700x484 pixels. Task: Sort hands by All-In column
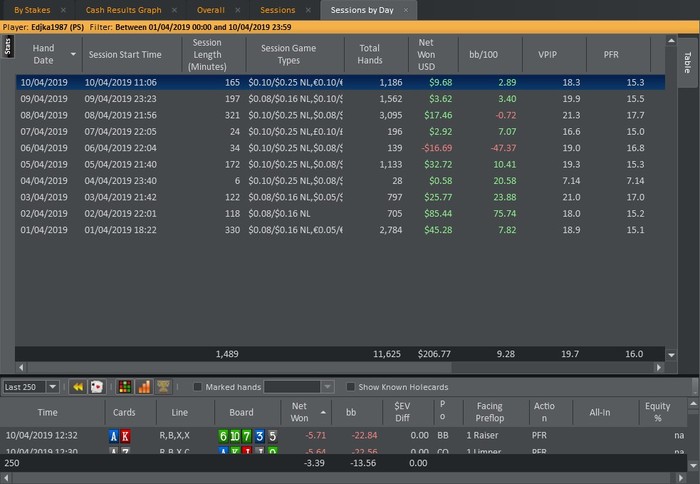click(x=600, y=412)
